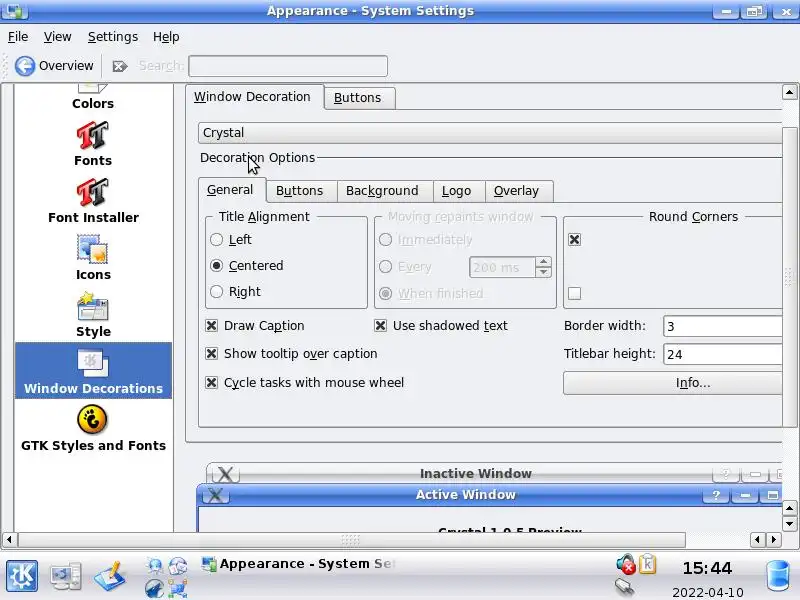Toggle Cycle tasks with mouse wheel

coord(211,382)
